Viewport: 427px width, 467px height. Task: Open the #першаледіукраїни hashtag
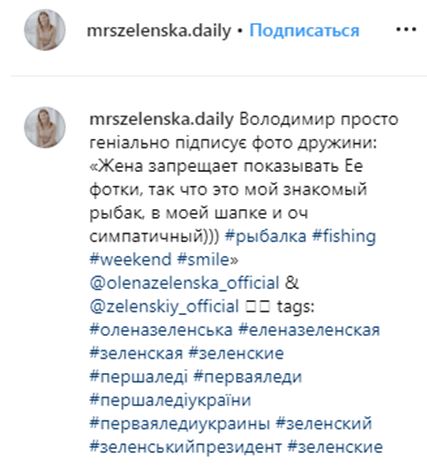[x=170, y=400]
